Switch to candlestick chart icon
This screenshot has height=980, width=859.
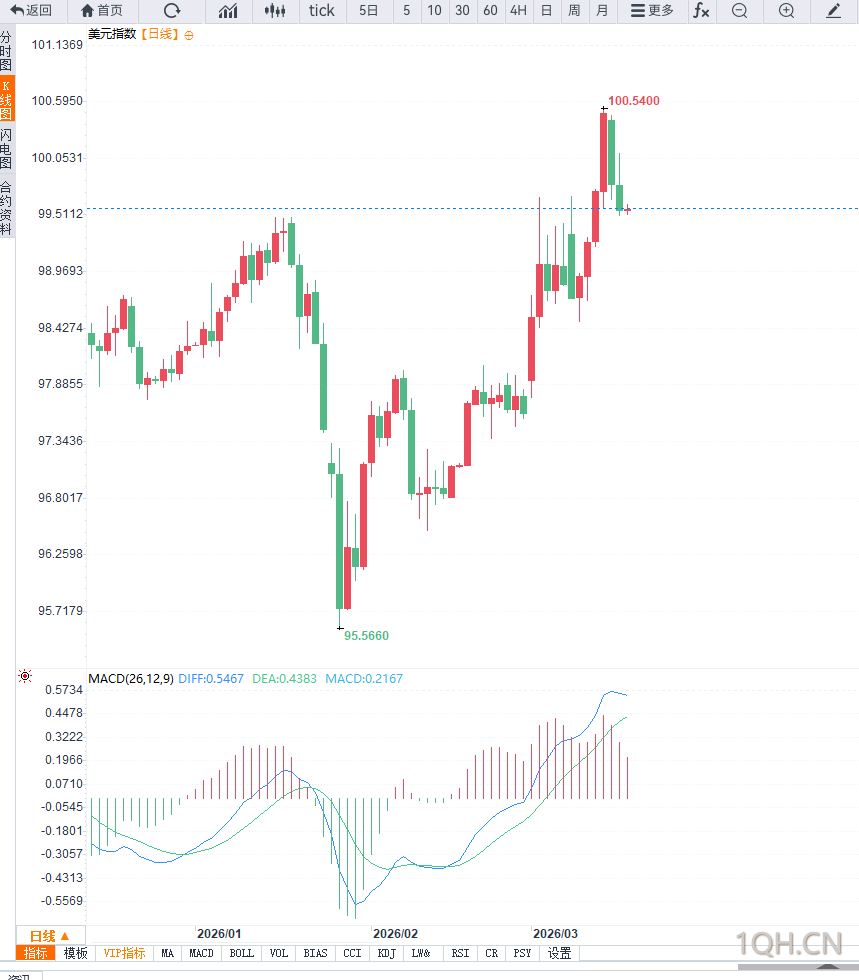[275, 11]
